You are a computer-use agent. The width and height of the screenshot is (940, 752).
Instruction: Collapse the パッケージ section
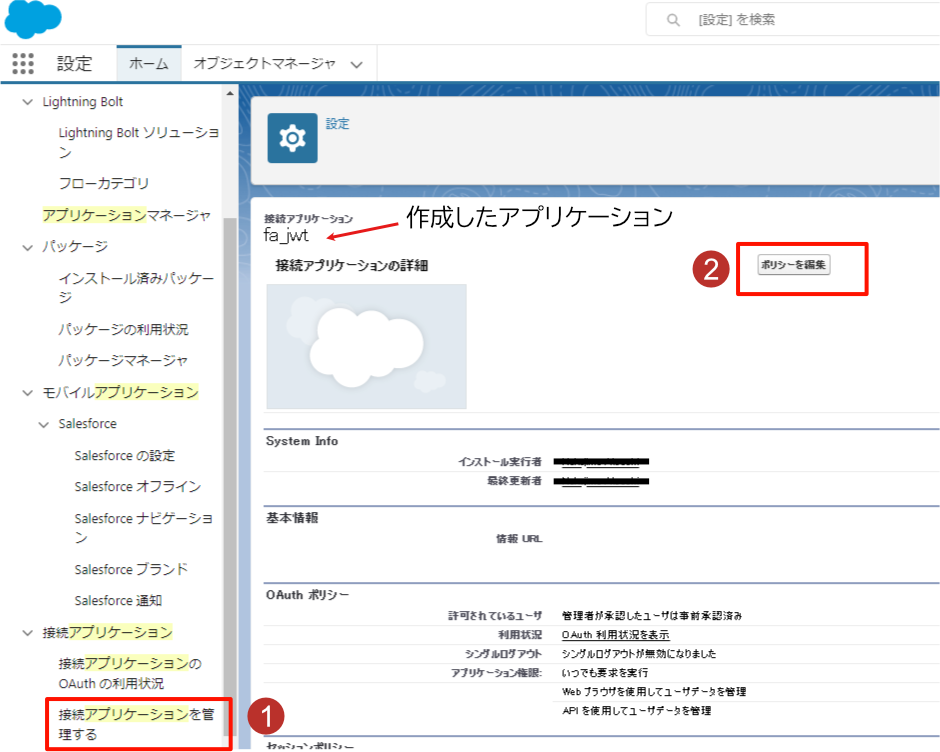click(x=27, y=246)
